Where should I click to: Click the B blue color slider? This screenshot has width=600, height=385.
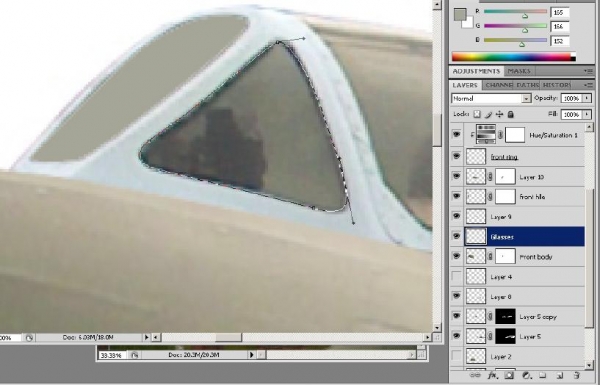(515, 40)
